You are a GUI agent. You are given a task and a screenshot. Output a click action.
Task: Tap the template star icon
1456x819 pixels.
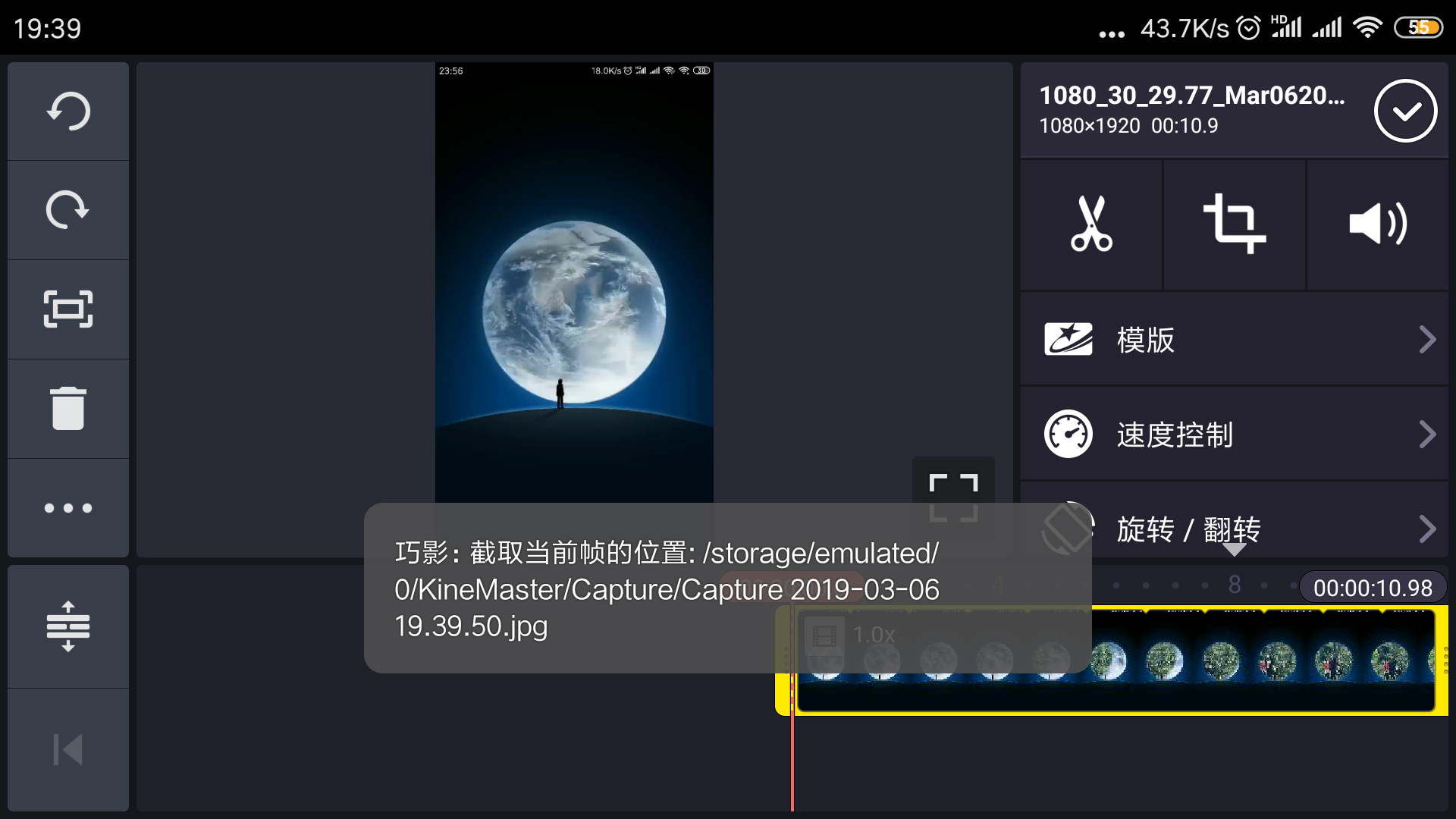coord(1068,340)
